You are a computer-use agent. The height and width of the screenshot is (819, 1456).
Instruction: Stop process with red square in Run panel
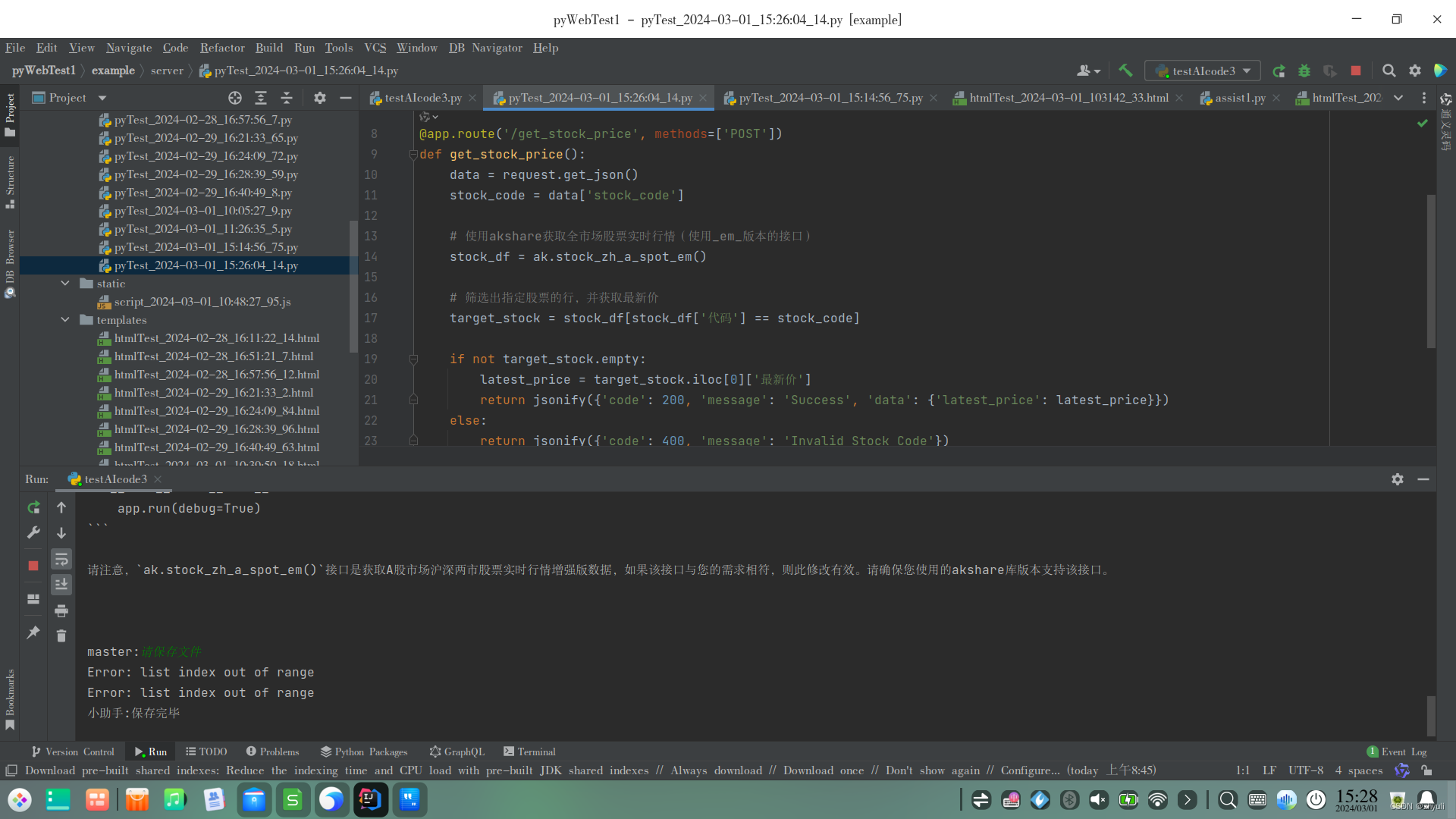(x=33, y=566)
